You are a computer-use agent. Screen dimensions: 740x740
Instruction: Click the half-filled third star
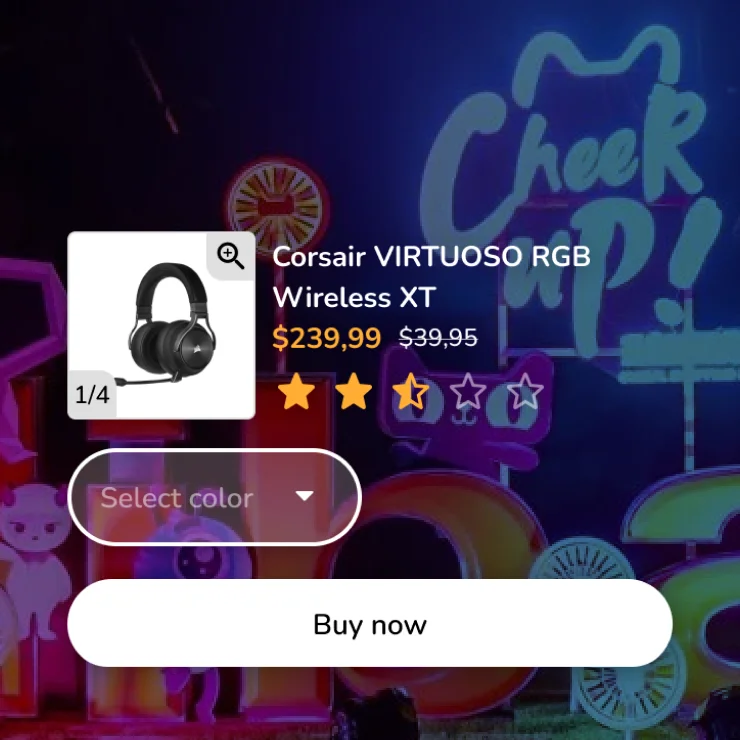pyautogui.click(x=411, y=391)
